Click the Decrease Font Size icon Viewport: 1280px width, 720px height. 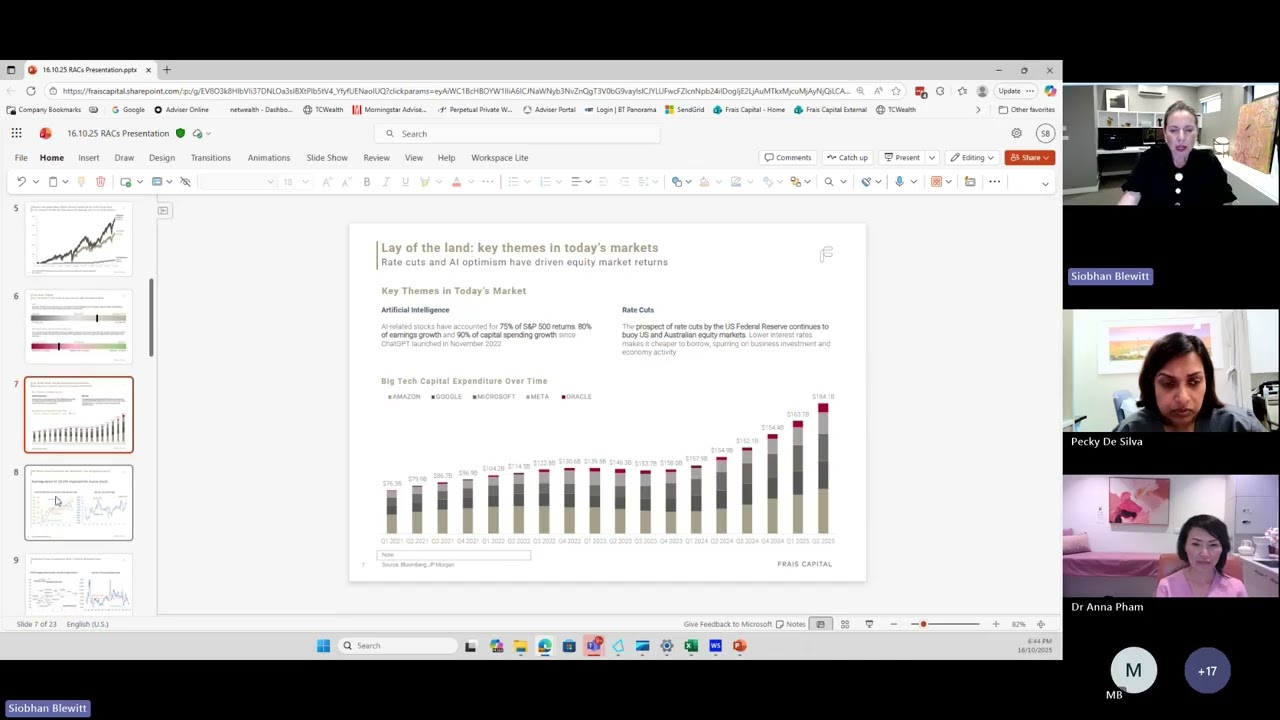pos(346,181)
